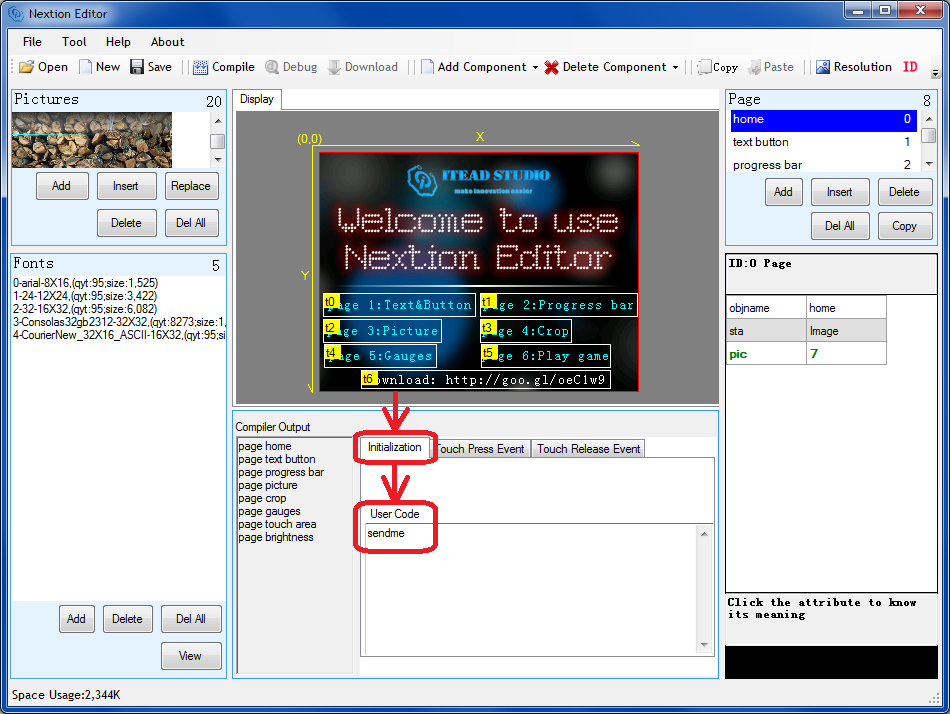The width and height of the screenshot is (950, 714).
Task: Add a picture in Pictures panel
Action: click(x=62, y=186)
